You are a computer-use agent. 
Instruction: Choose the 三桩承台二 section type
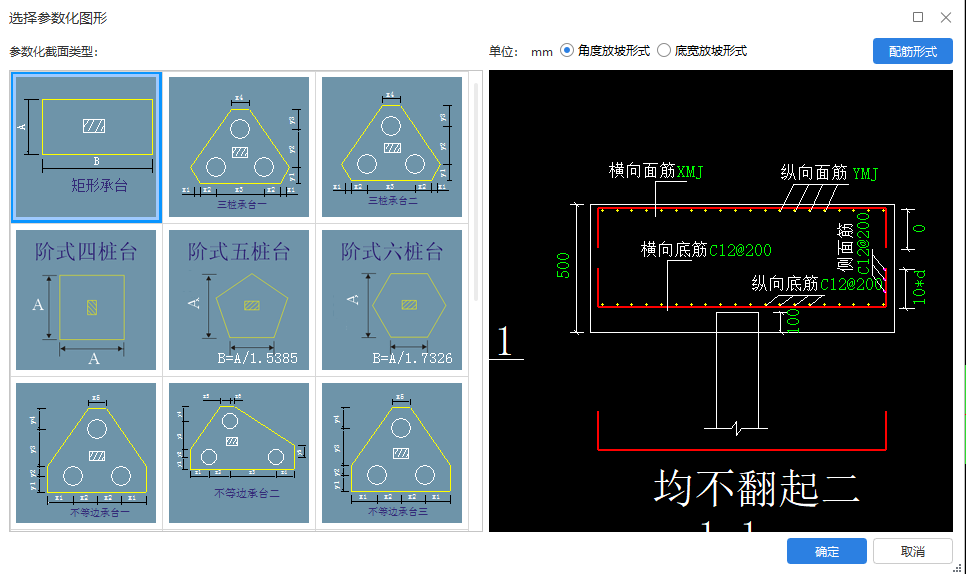pos(392,147)
